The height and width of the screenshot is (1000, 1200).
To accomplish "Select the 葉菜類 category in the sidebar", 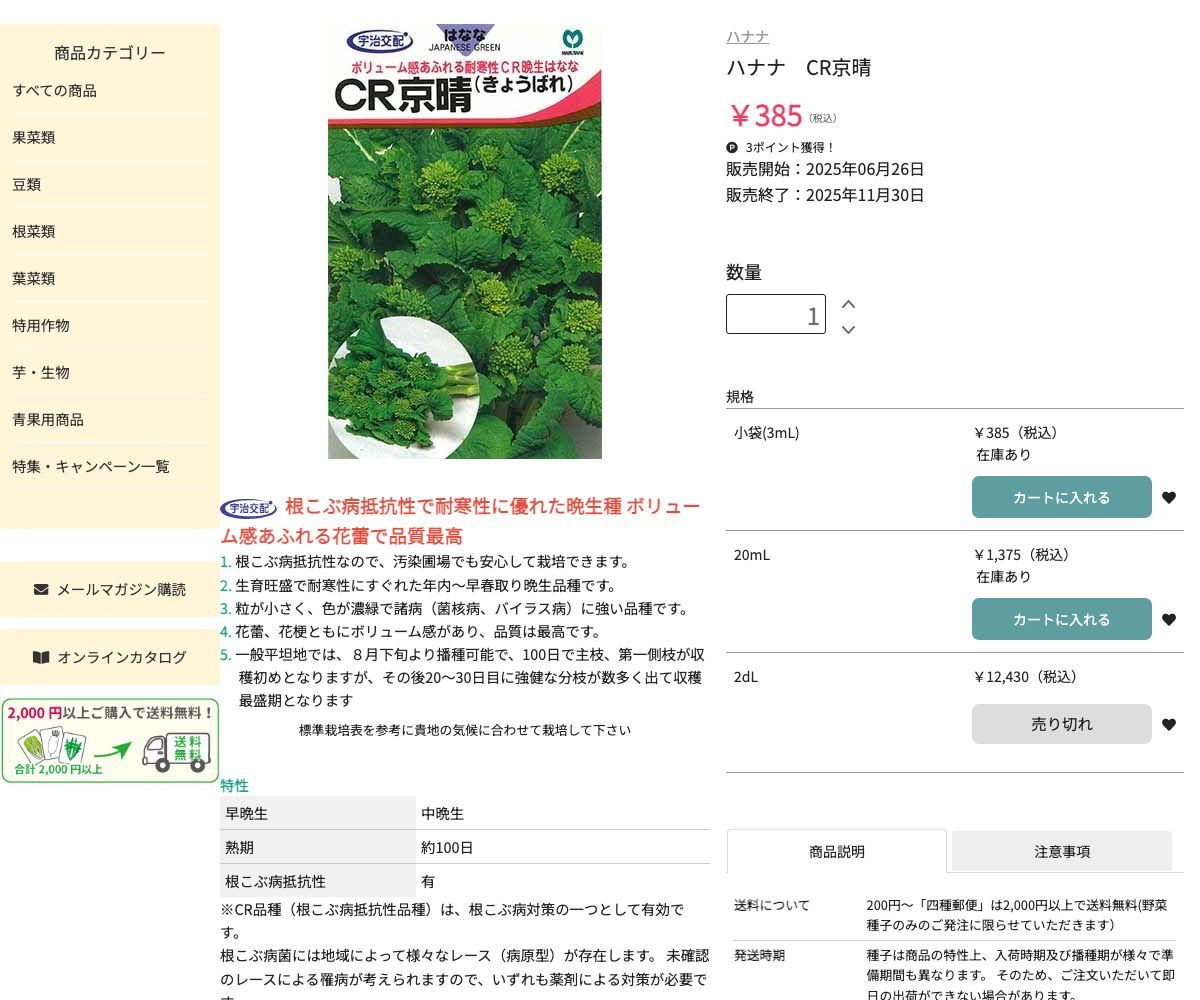I will 33,278.
